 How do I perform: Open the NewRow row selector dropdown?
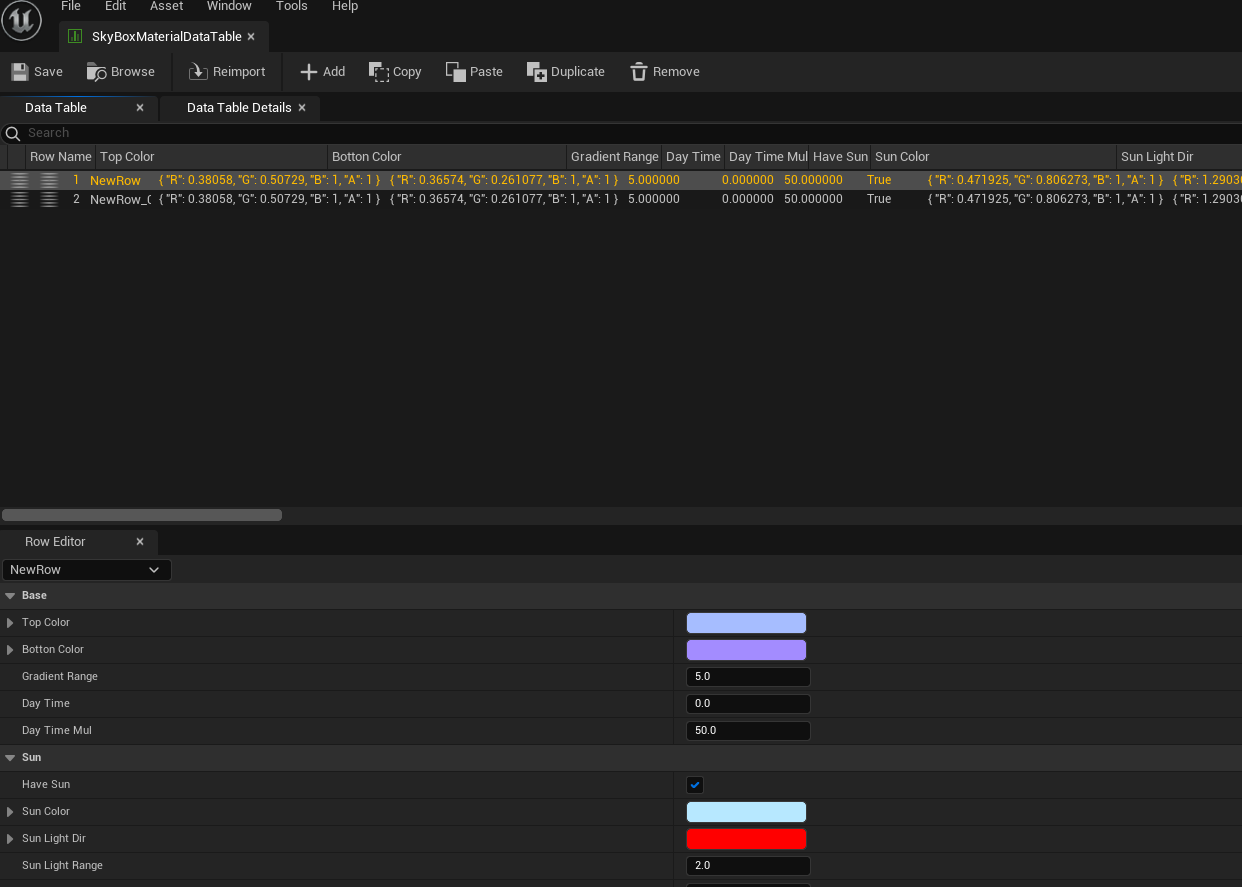coord(87,570)
